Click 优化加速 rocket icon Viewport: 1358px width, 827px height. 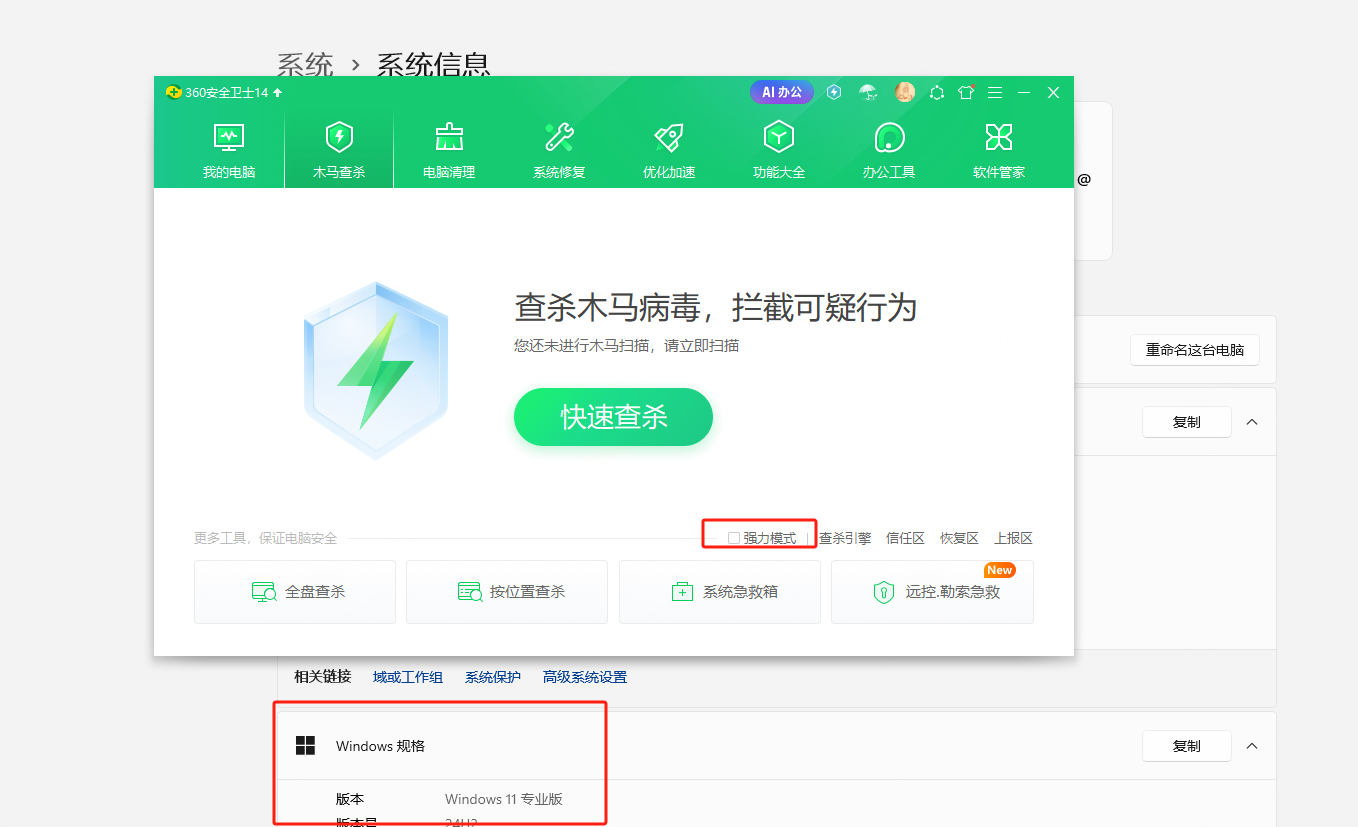[x=669, y=138]
